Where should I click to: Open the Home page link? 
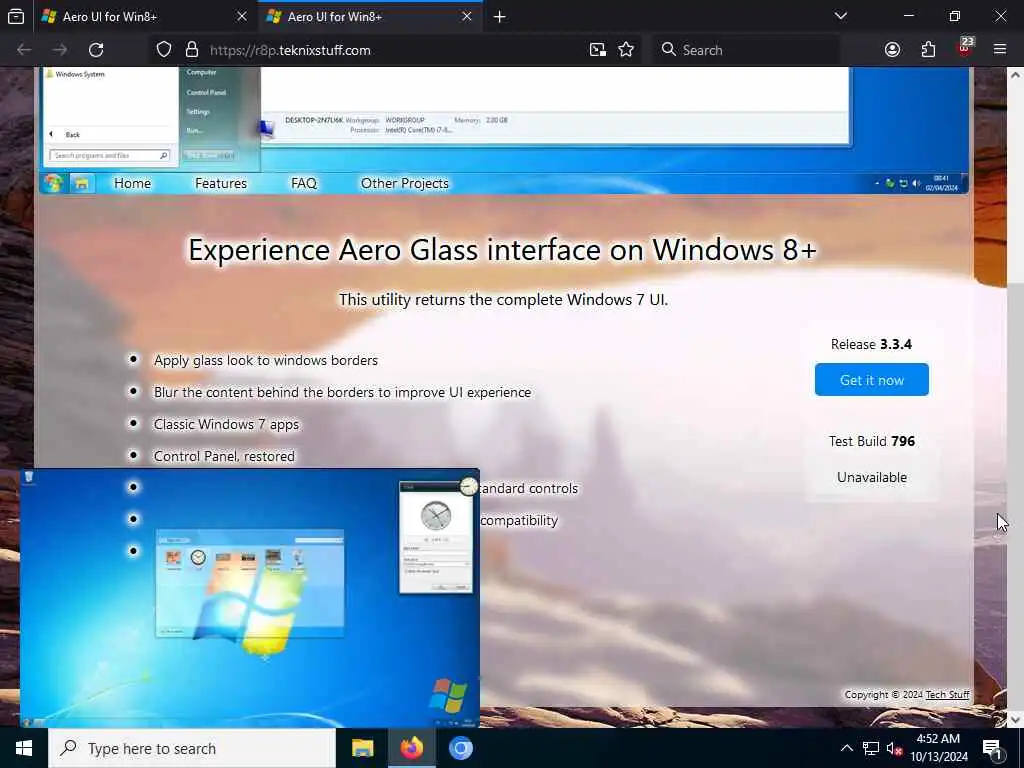[133, 184]
